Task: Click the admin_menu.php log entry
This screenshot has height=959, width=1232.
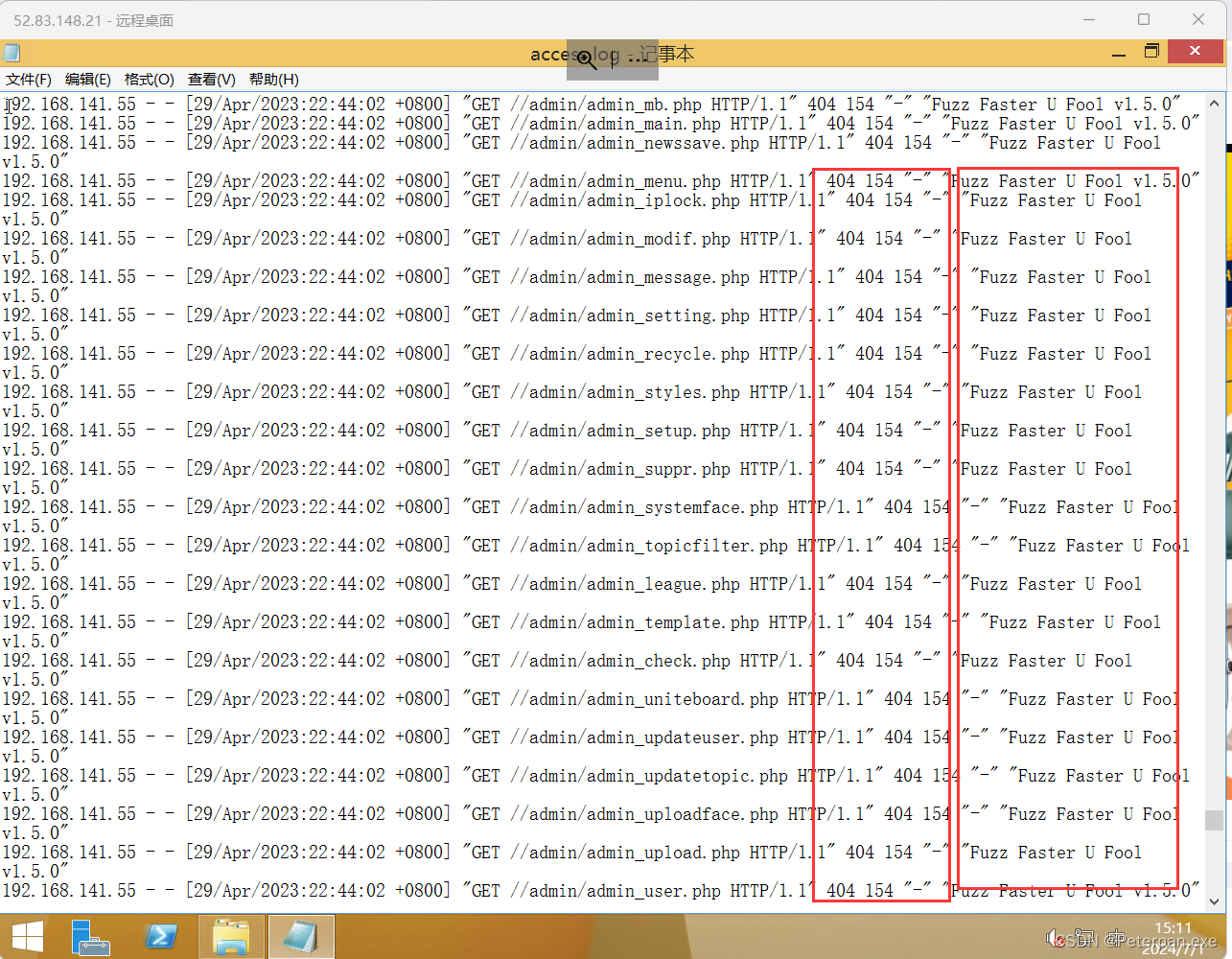Action: point(601,180)
